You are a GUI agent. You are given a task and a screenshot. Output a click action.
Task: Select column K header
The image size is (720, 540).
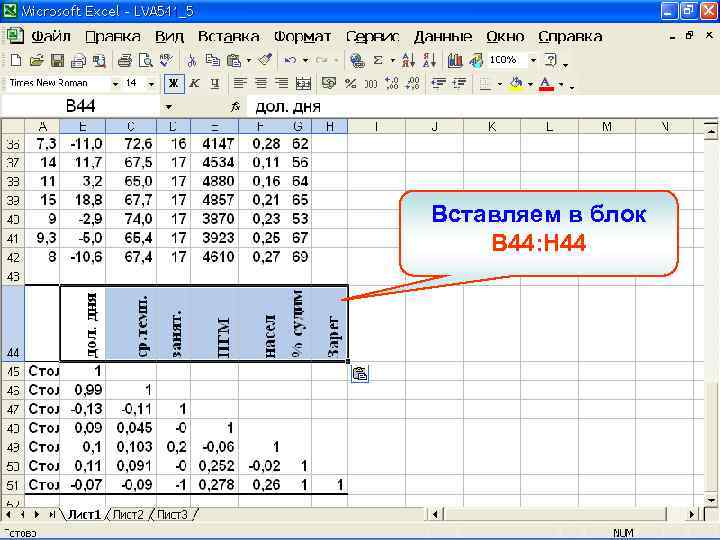click(x=492, y=126)
